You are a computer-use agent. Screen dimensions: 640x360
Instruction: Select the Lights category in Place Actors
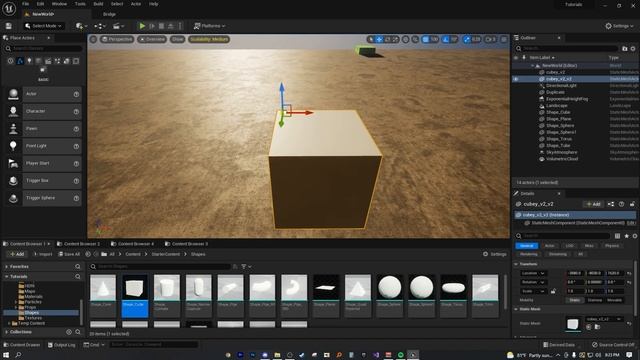tap(29, 61)
